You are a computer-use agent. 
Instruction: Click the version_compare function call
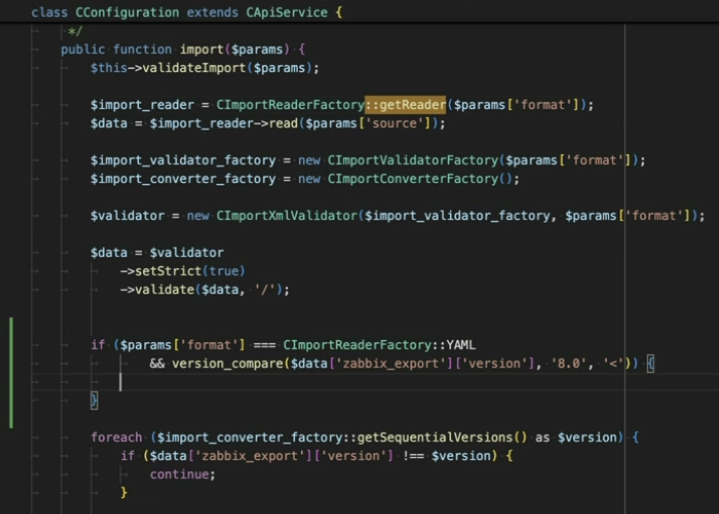(228, 363)
